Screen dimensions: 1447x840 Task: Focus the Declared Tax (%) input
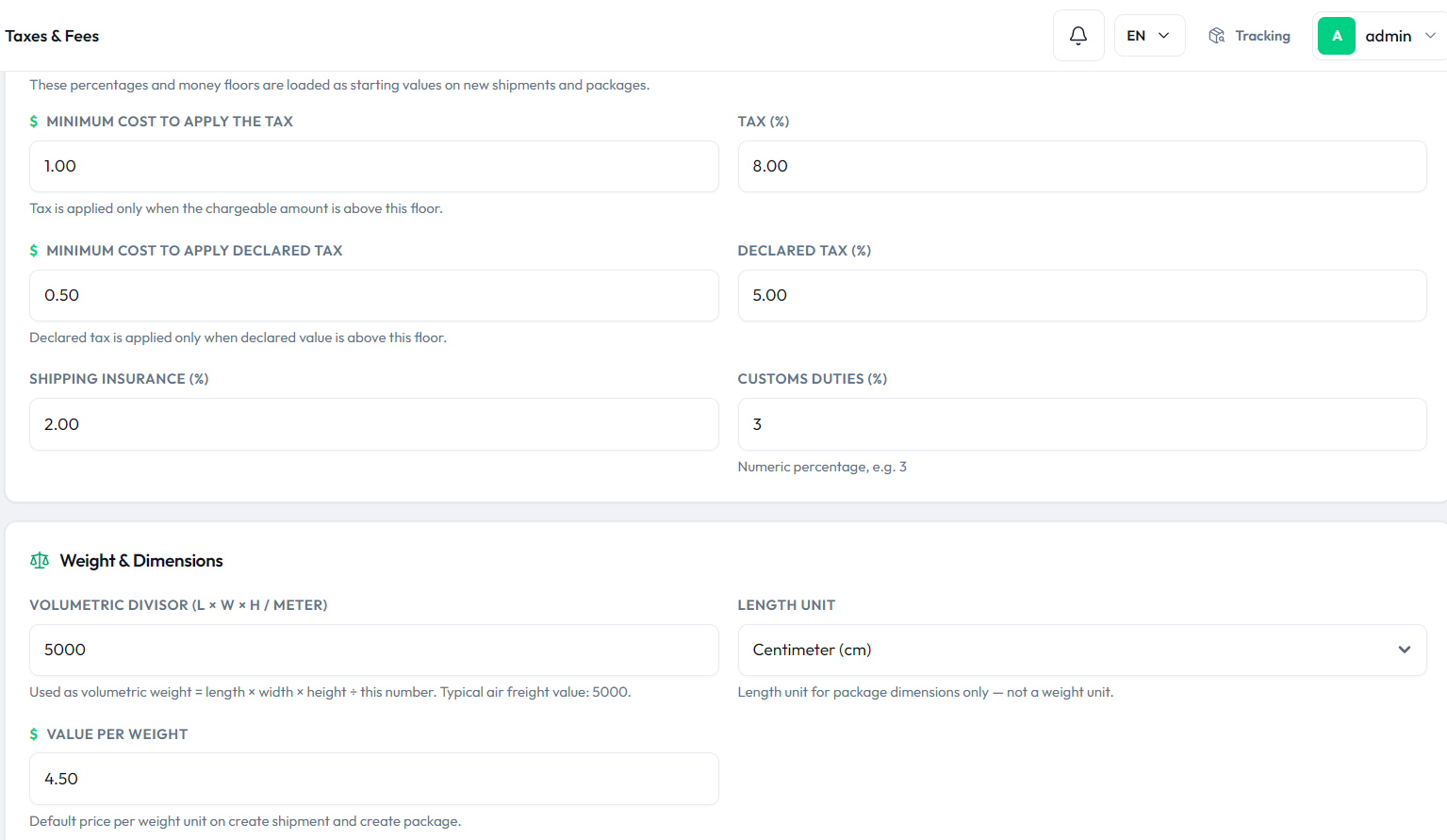[1081, 295]
